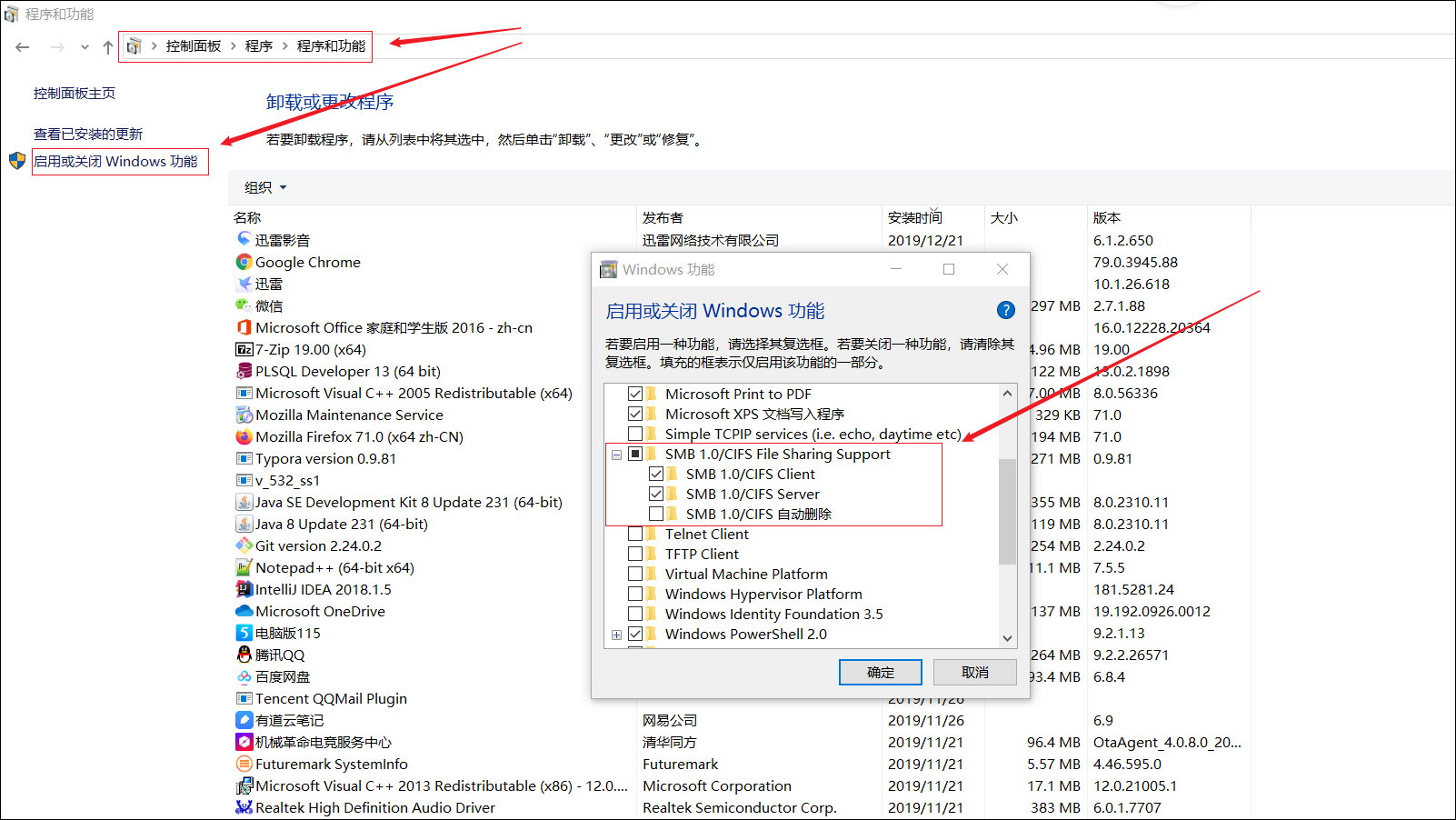Click chevron after 程序 in address bar
Image resolution: width=1456 pixels, height=820 pixels.
pyautogui.click(x=284, y=46)
